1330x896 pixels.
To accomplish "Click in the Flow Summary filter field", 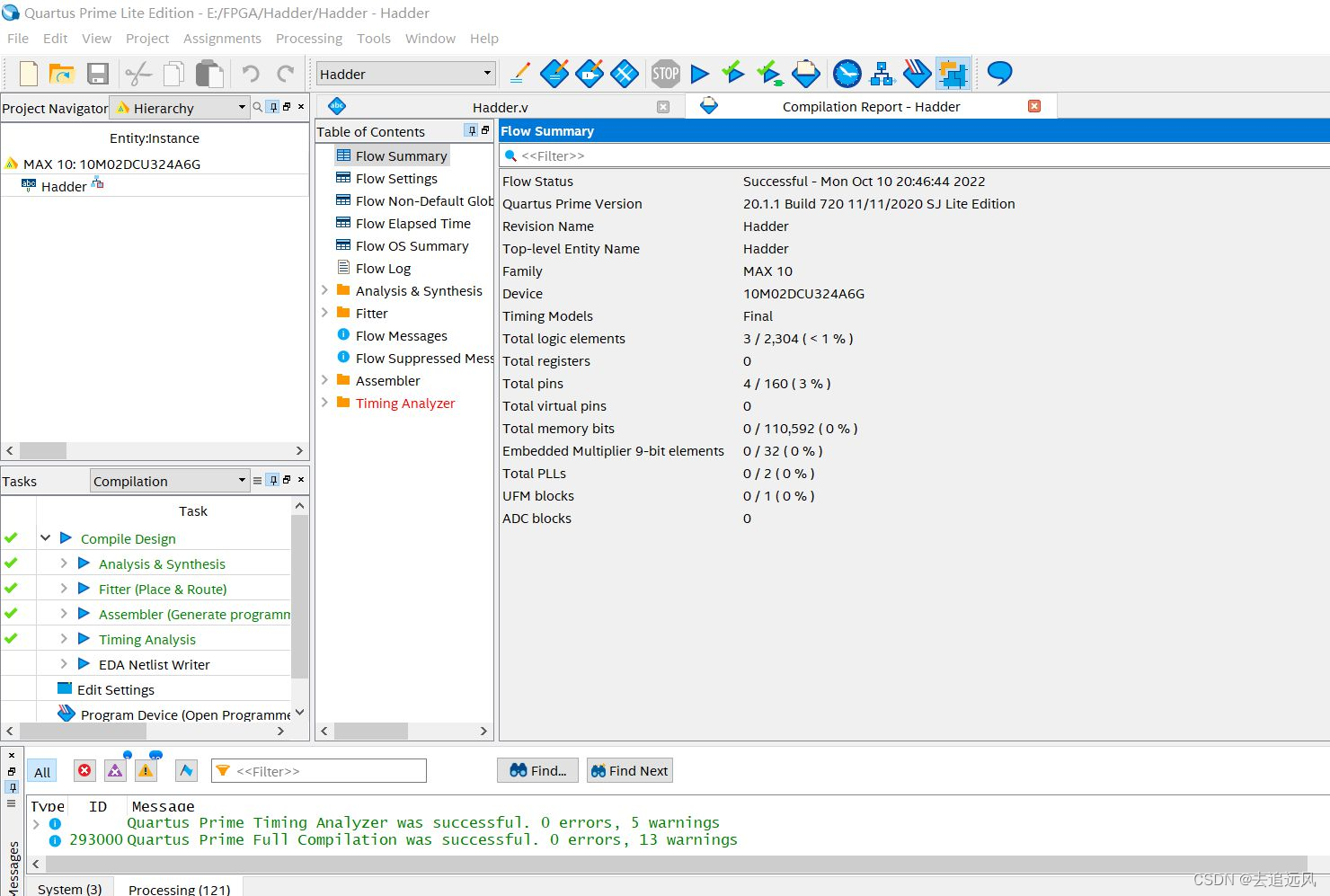I will point(914,155).
